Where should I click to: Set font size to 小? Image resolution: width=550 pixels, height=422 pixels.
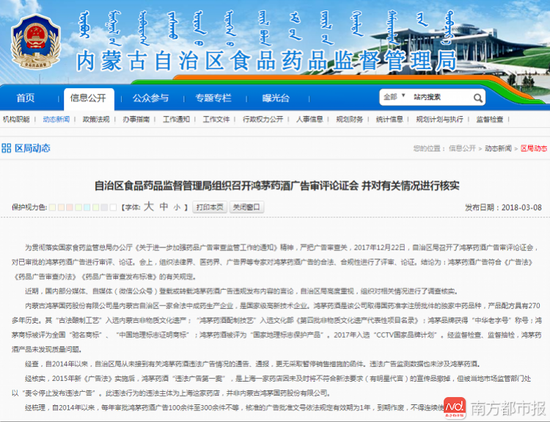click(177, 207)
